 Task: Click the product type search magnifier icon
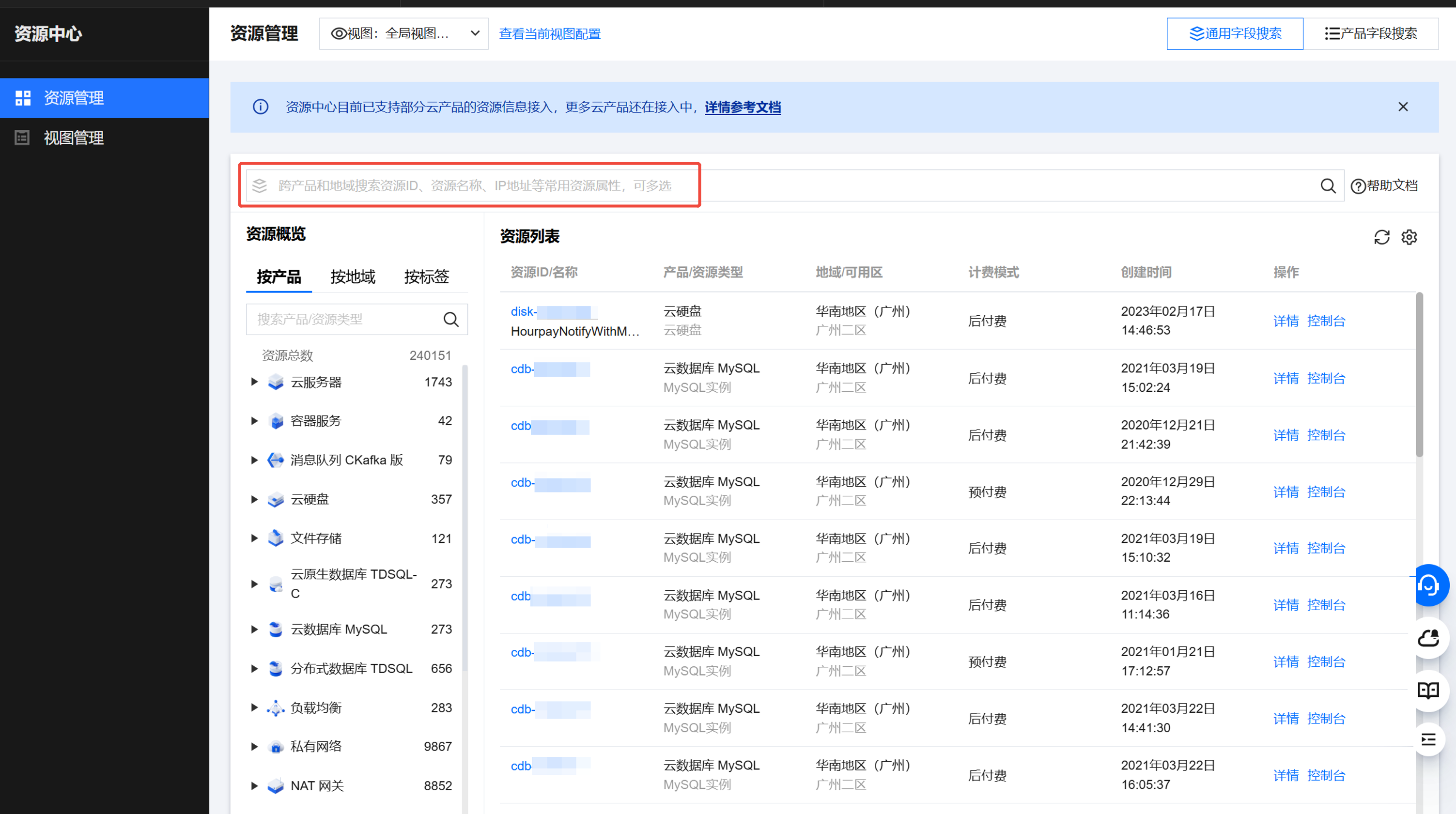(450, 320)
